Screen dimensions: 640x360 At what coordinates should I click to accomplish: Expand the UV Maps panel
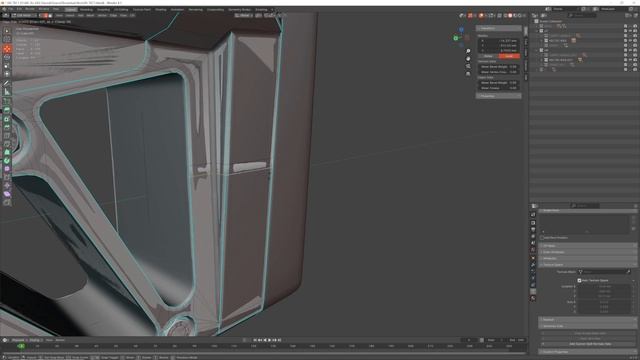pos(588,246)
